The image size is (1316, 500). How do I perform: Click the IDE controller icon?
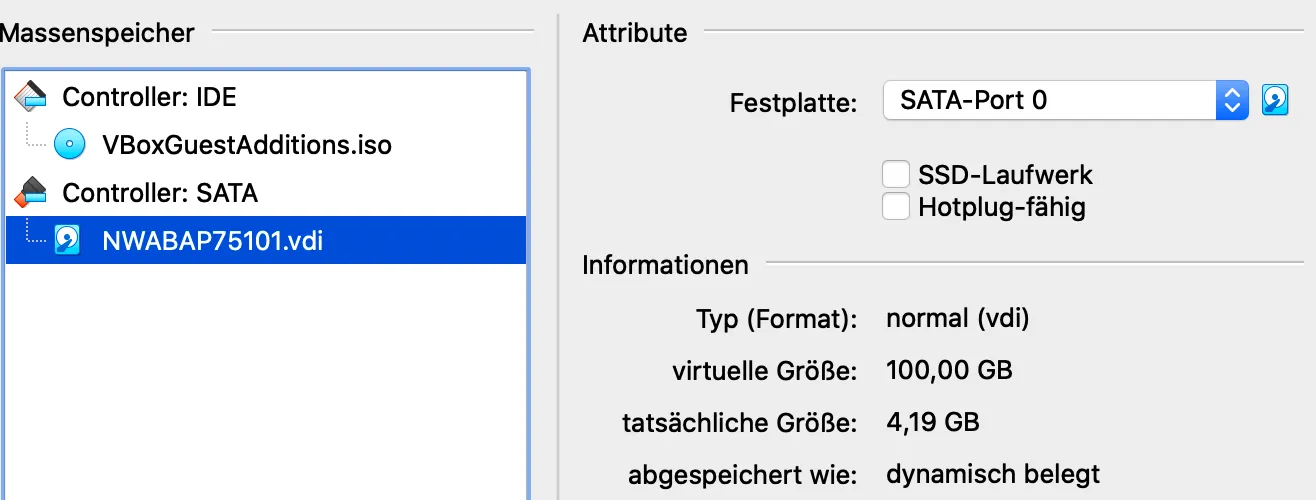pyautogui.click(x=31, y=97)
